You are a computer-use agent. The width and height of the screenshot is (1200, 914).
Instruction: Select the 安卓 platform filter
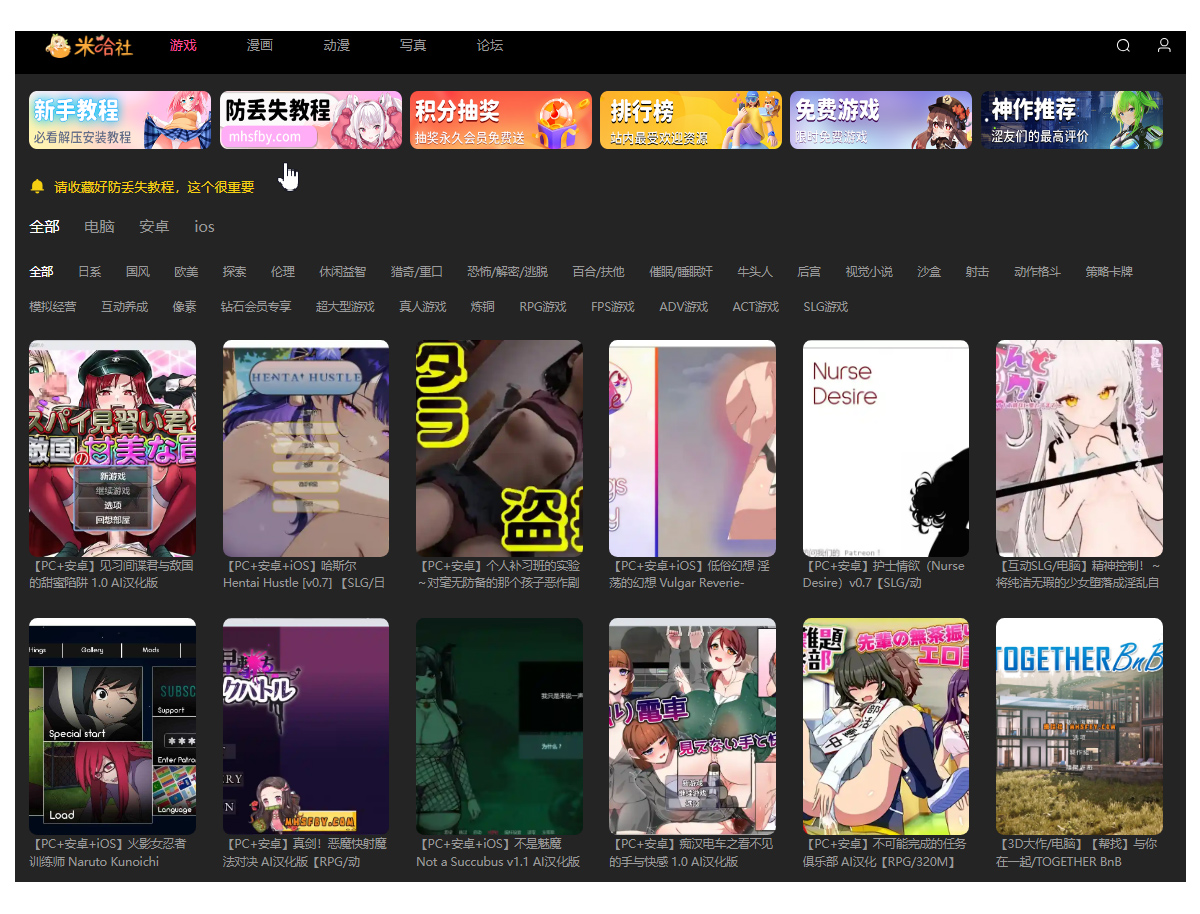(x=153, y=227)
